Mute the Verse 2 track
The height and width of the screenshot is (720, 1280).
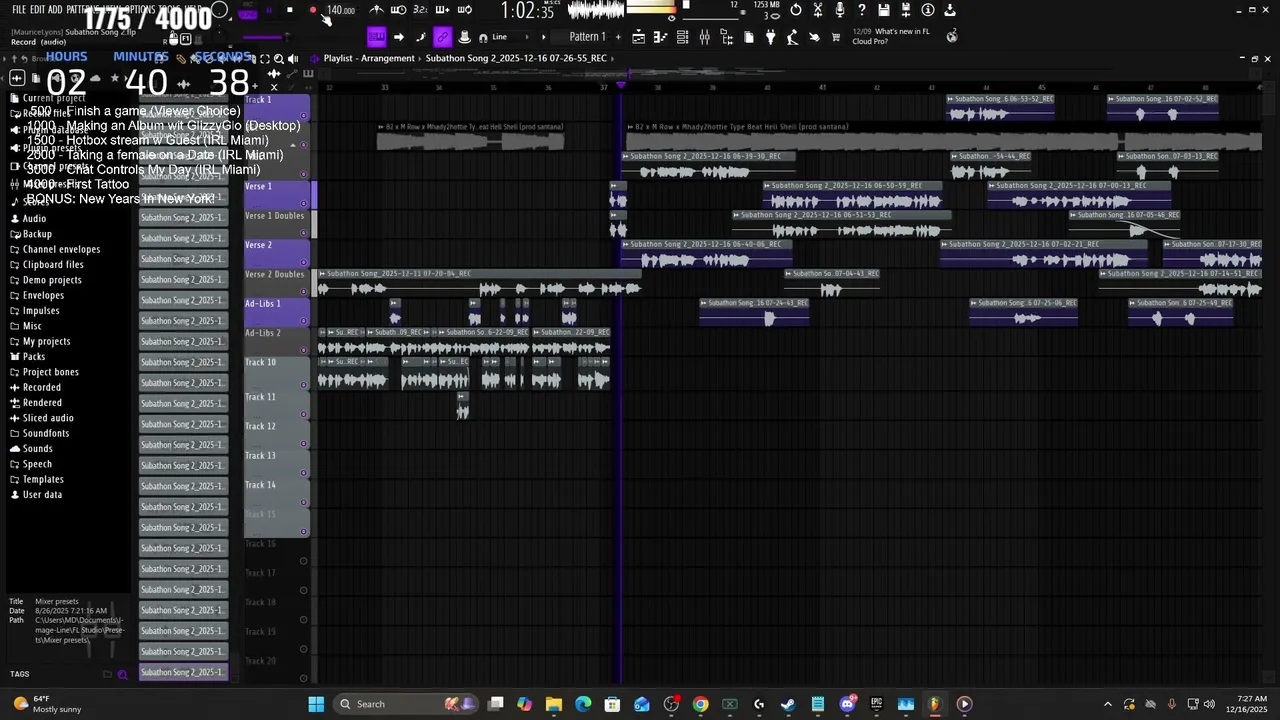click(x=304, y=261)
